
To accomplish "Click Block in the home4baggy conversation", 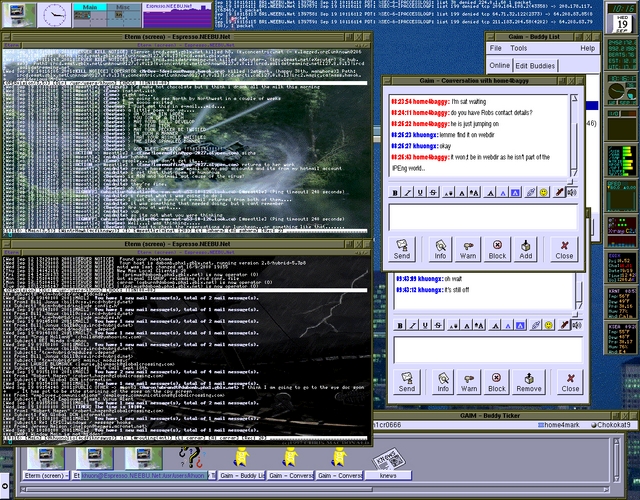I will [x=497, y=249].
